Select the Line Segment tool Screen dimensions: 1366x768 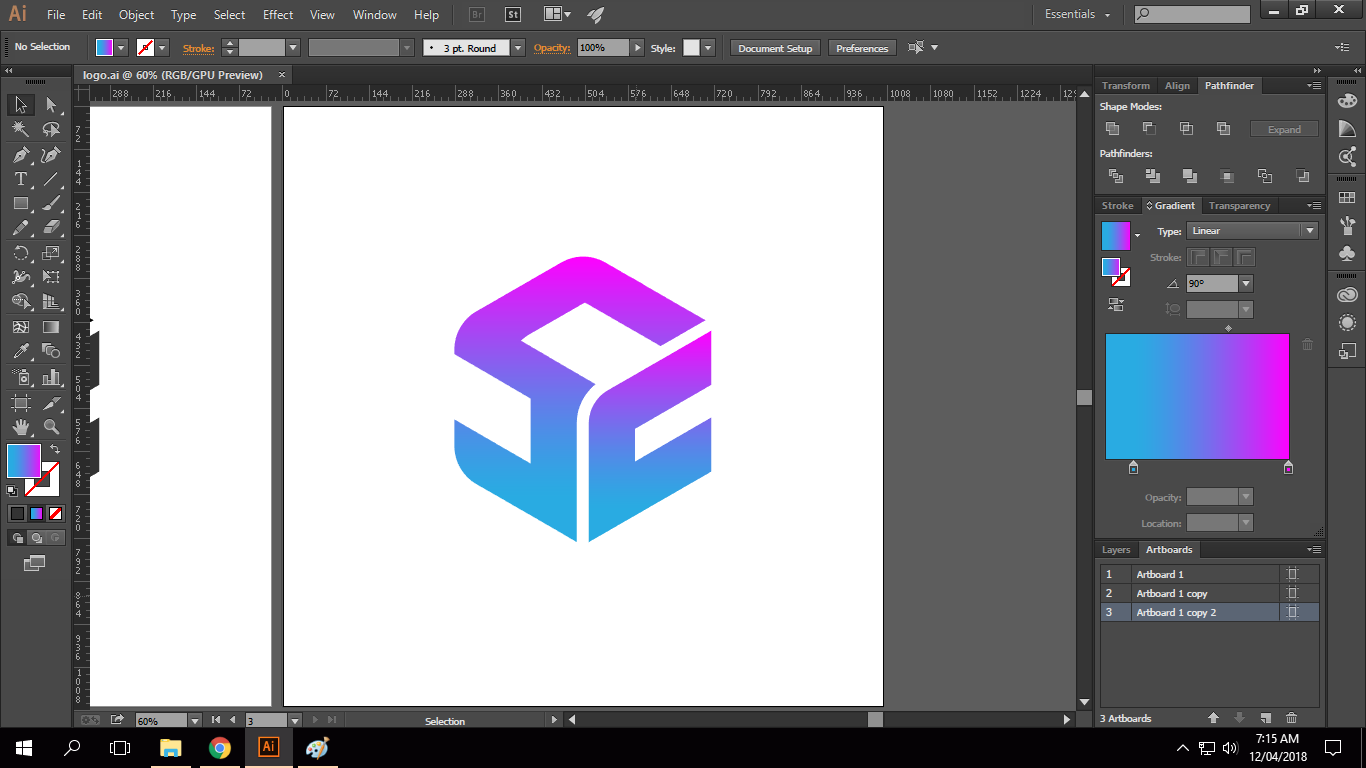click(x=51, y=179)
